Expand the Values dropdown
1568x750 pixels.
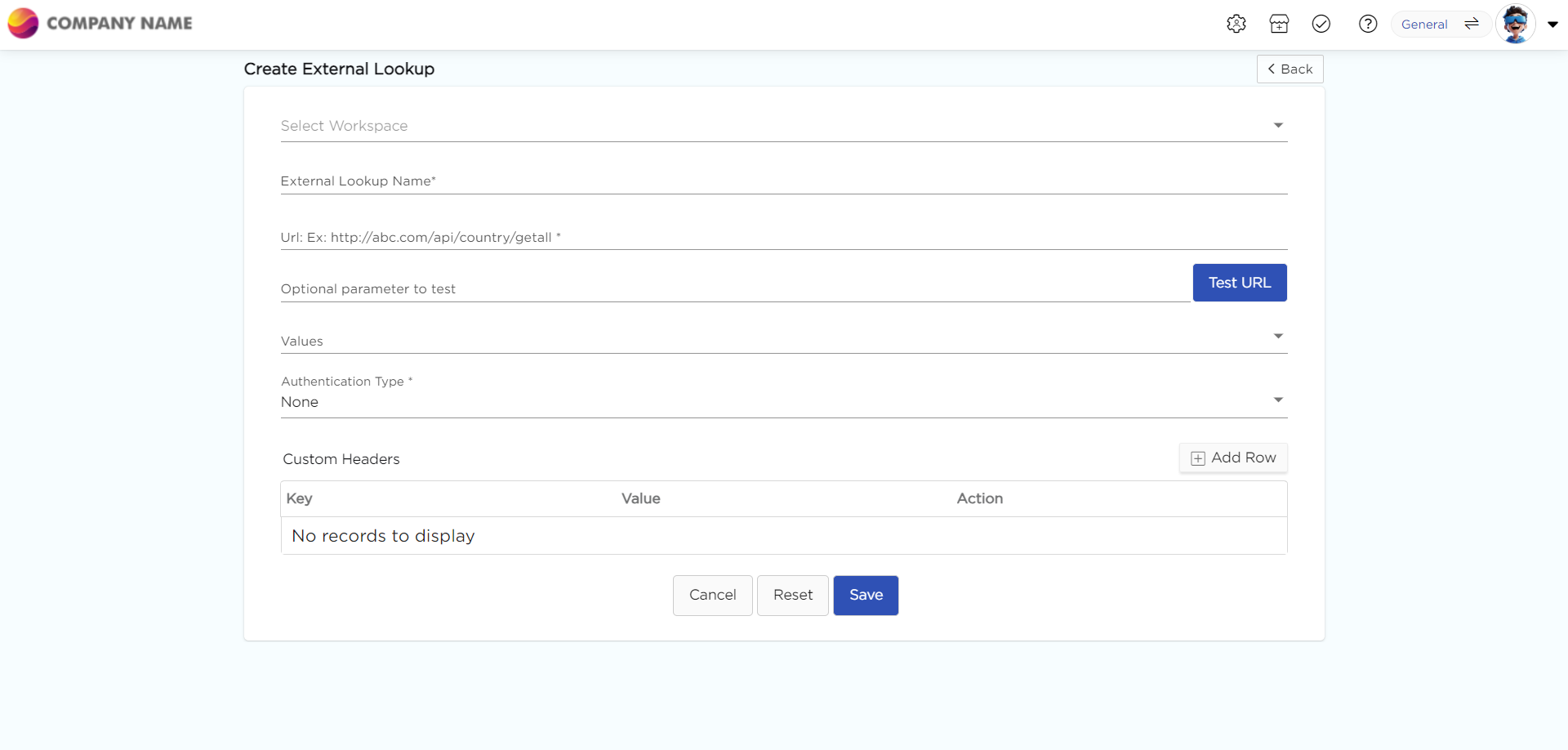tap(782, 339)
